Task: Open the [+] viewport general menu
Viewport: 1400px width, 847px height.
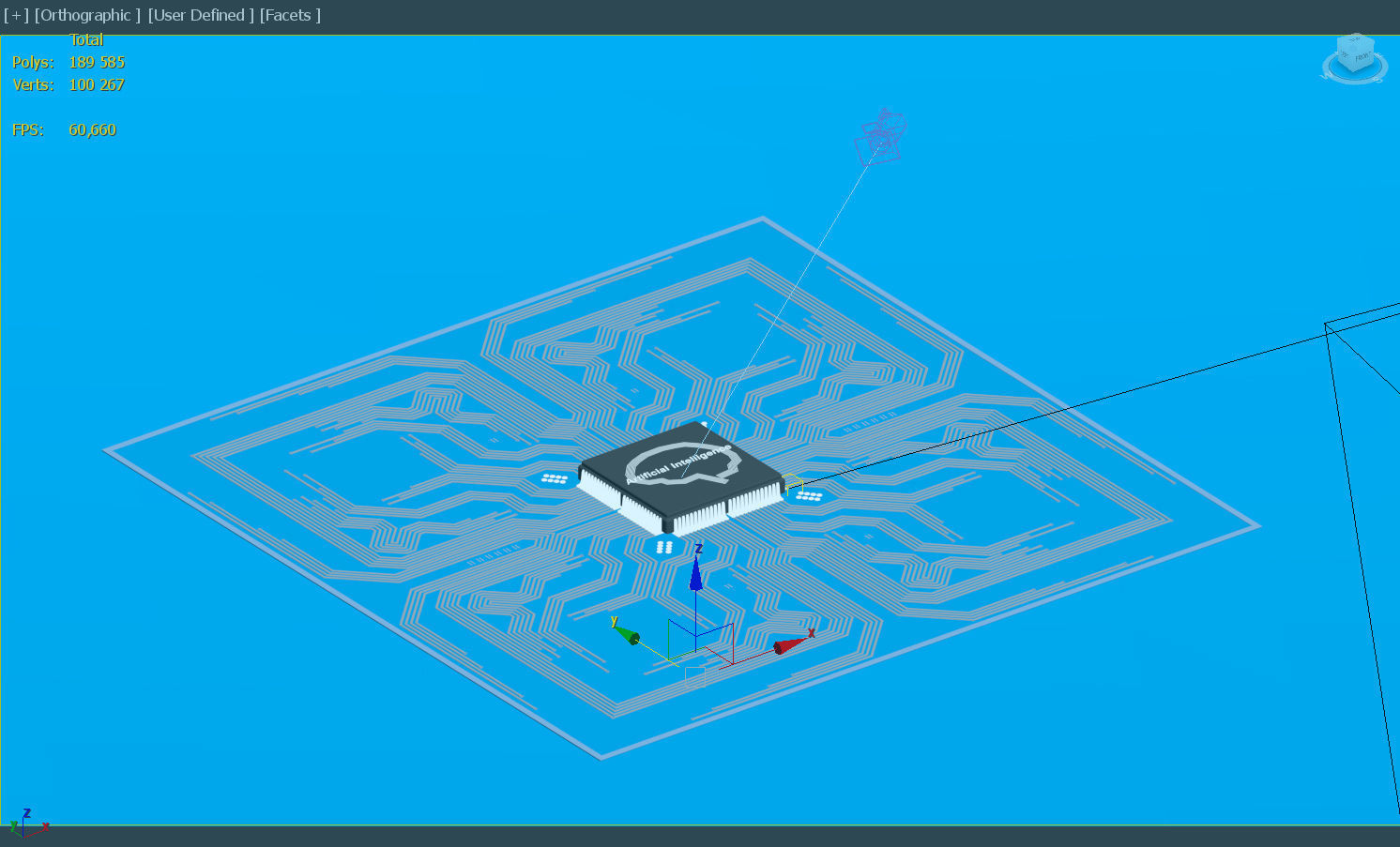Action: 16,15
